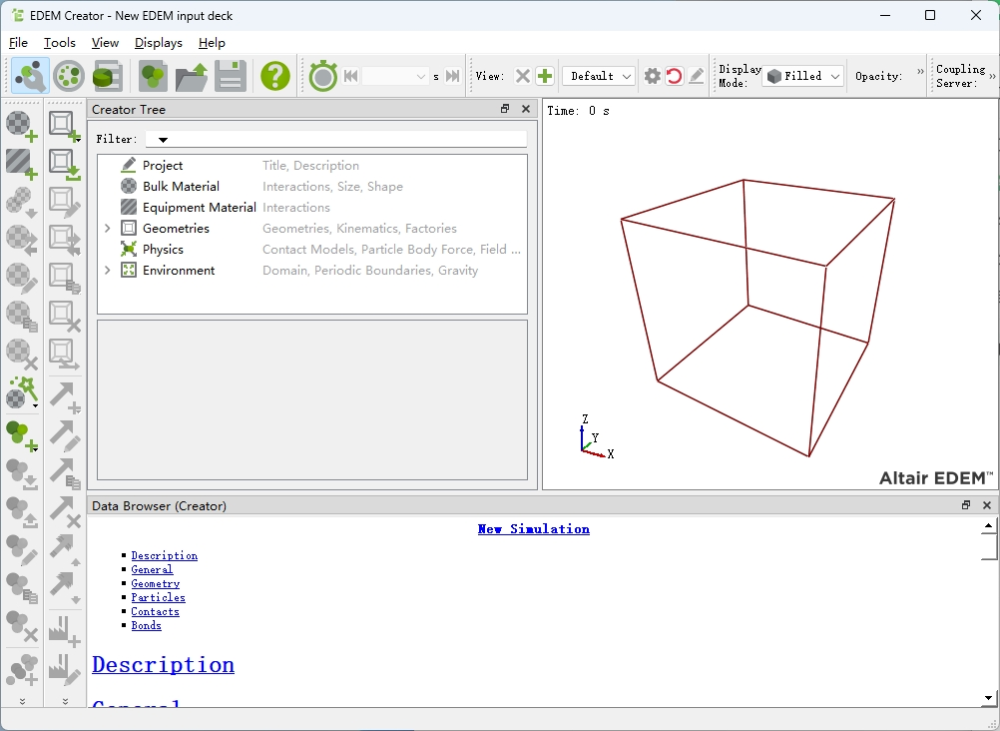
Task: Open the Display Mode Filled dropdown
Action: coord(804,76)
